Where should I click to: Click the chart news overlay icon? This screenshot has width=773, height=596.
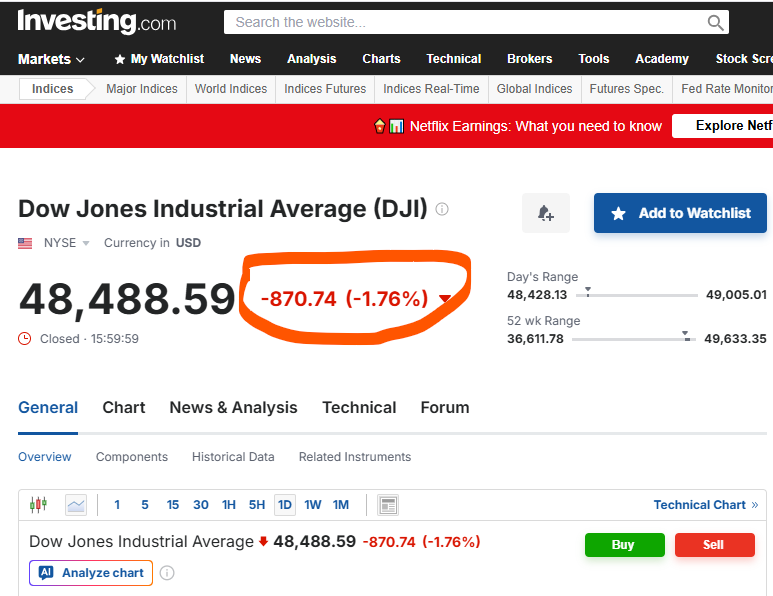(388, 505)
